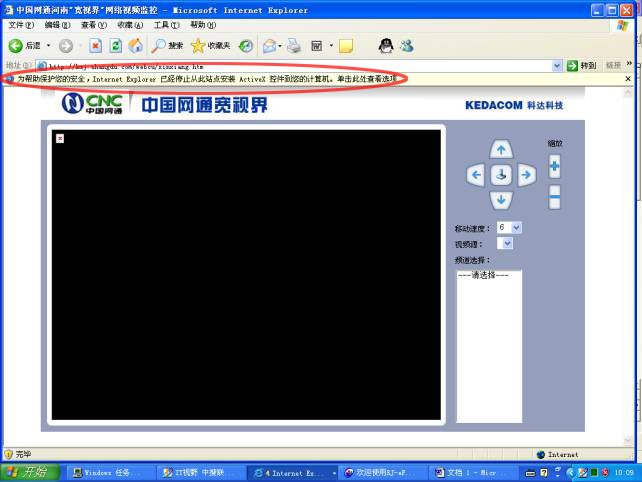Viewport: 642px width, 482px height.
Task: Pan the camera right with the right arrow
Action: pyautogui.click(x=527, y=175)
